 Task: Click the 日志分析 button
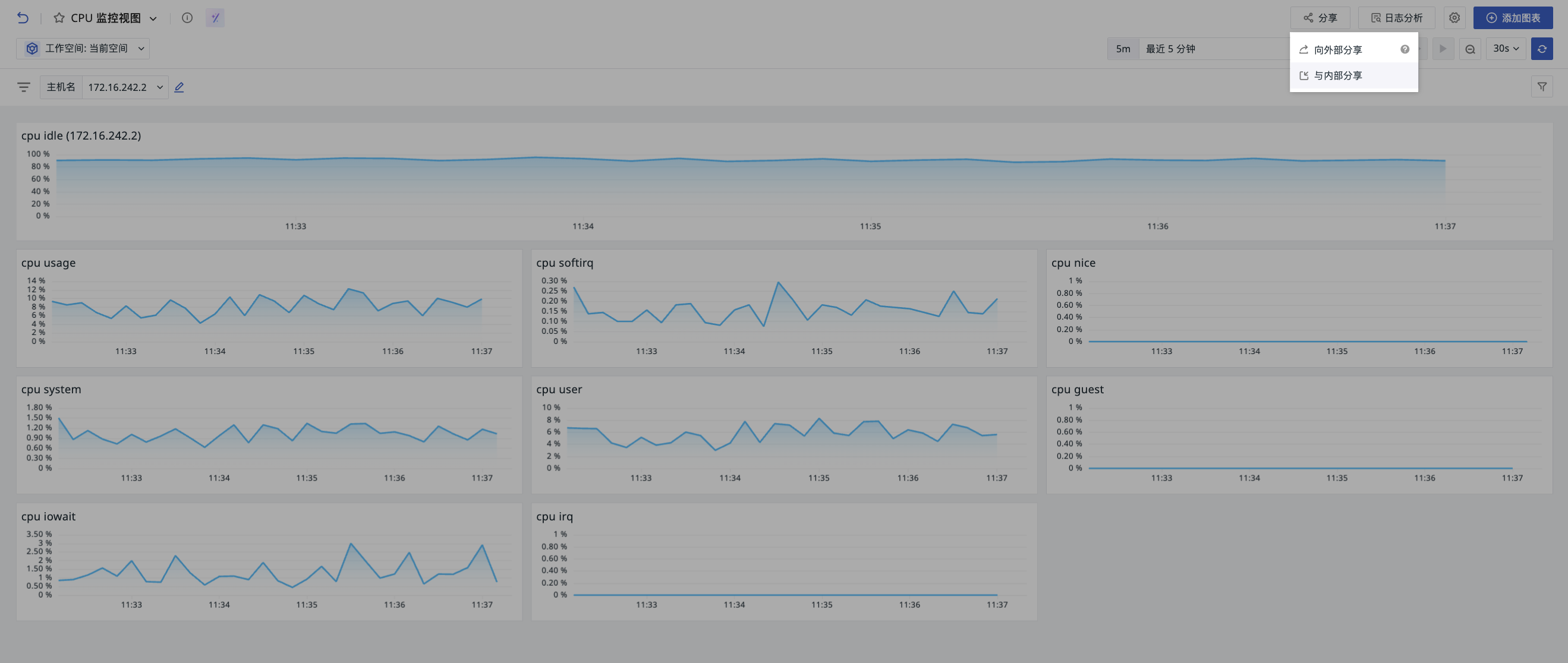point(1396,18)
